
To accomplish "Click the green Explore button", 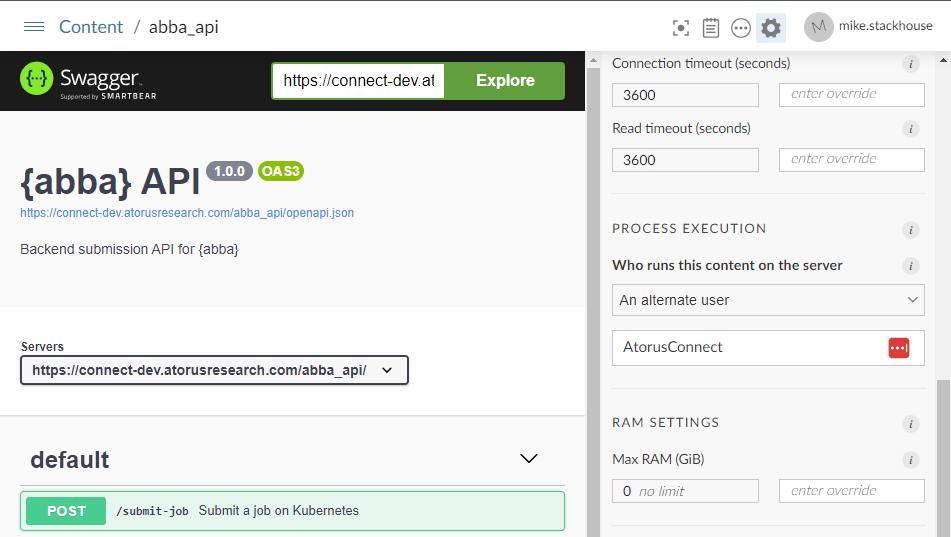I will click(x=505, y=81).
